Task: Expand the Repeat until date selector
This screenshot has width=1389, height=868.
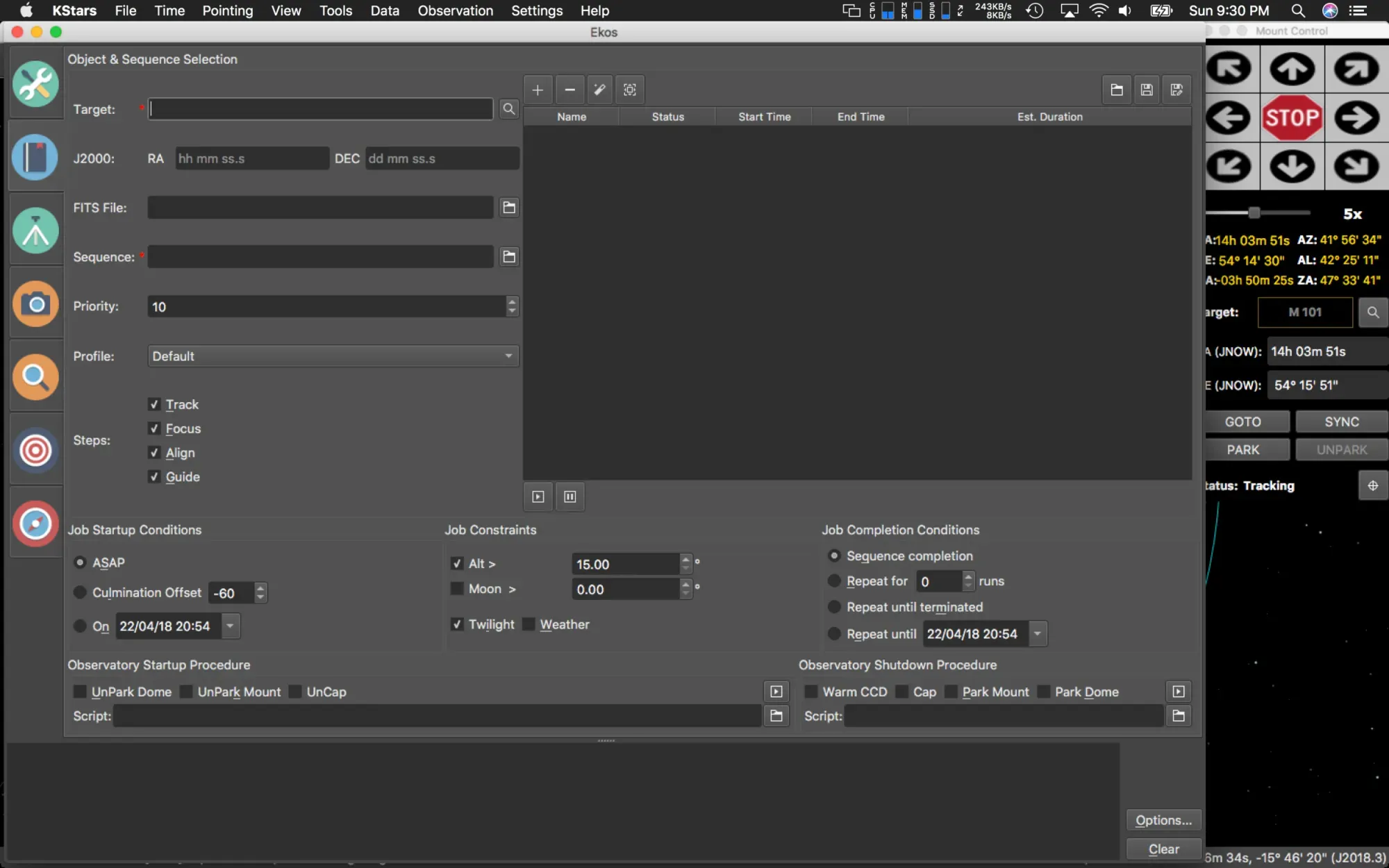Action: tap(1037, 633)
